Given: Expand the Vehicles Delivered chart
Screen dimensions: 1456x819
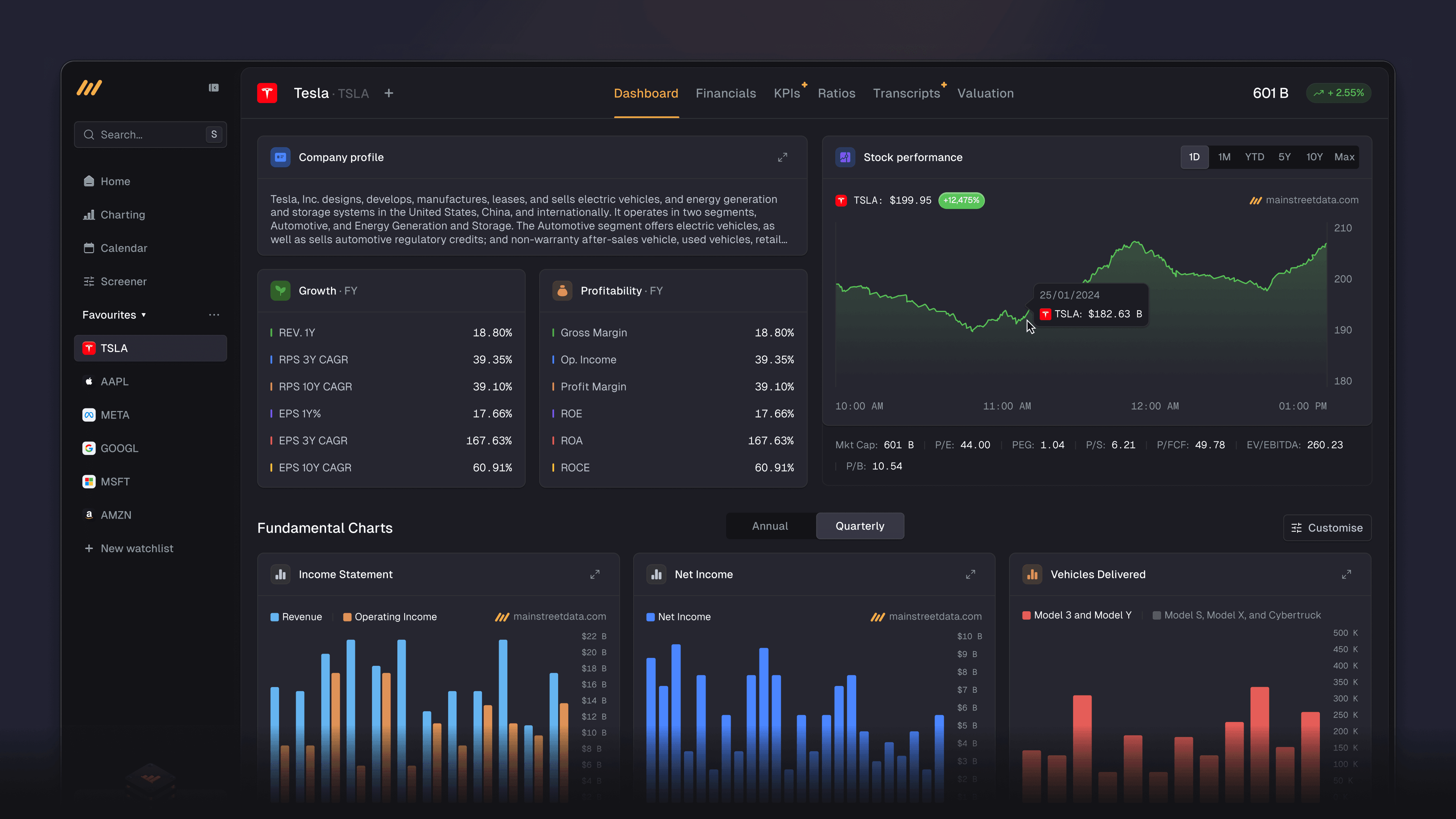Looking at the screenshot, I should pyautogui.click(x=1346, y=574).
